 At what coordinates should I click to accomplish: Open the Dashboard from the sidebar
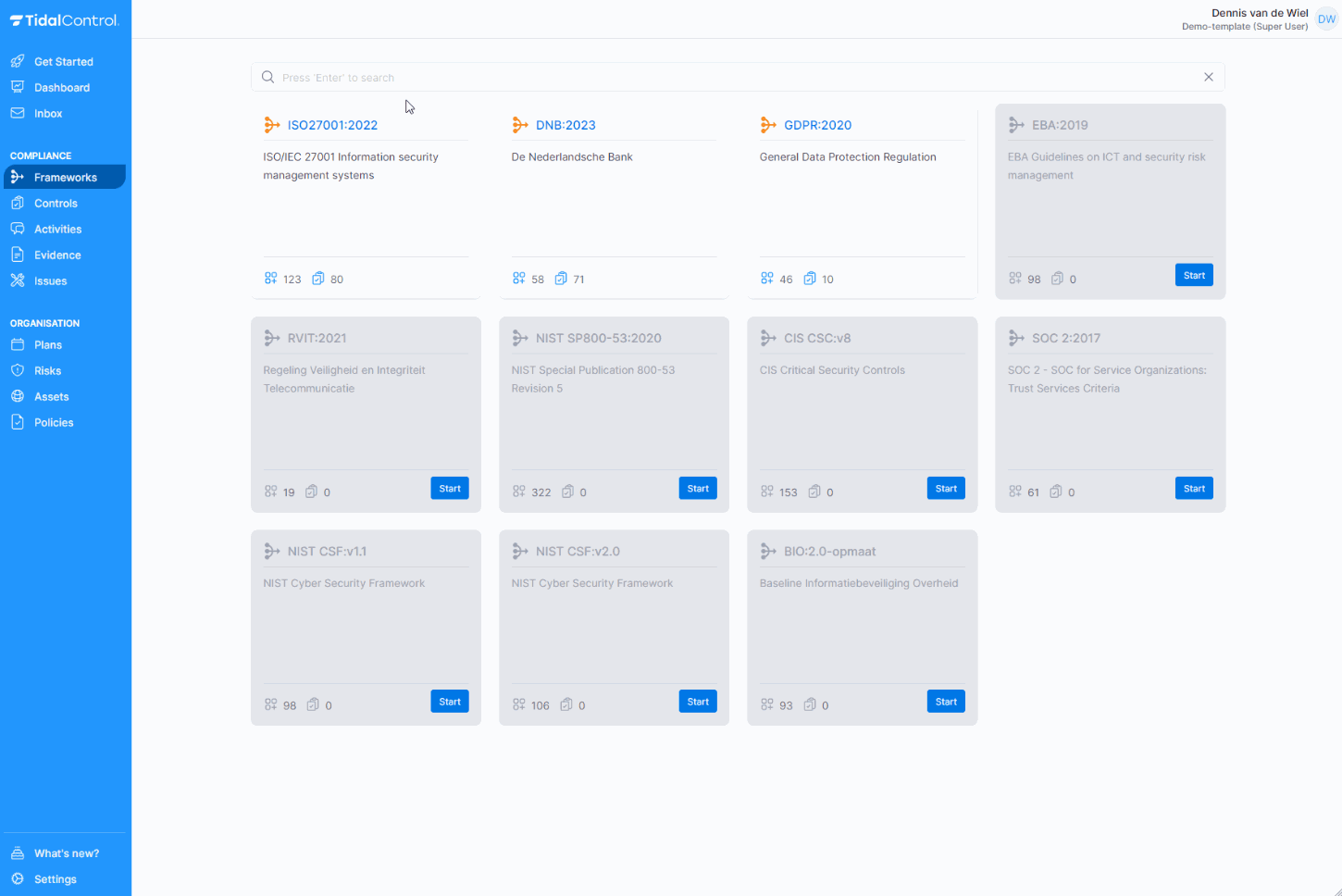click(62, 87)
